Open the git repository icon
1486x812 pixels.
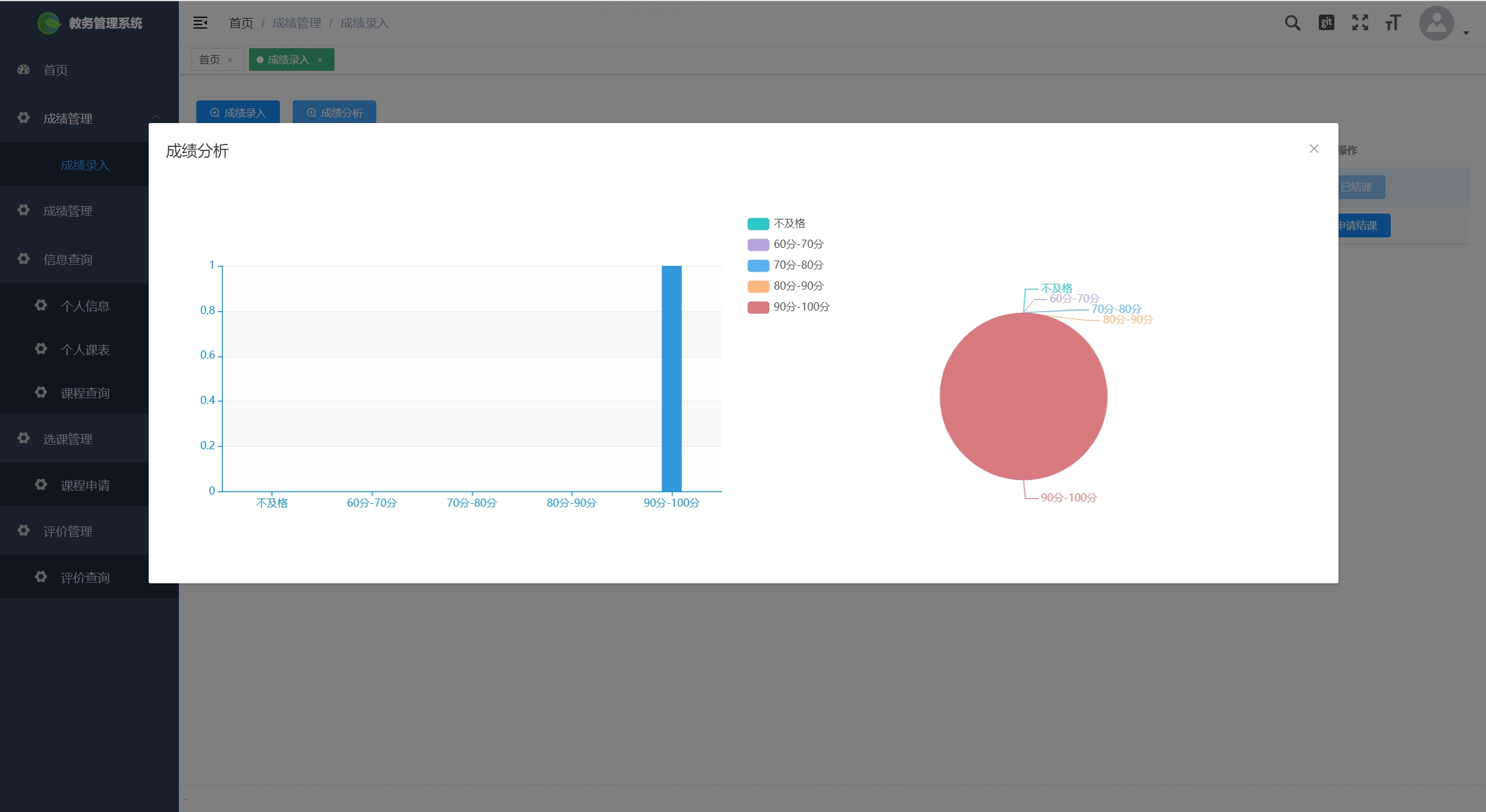[1326, 23]
